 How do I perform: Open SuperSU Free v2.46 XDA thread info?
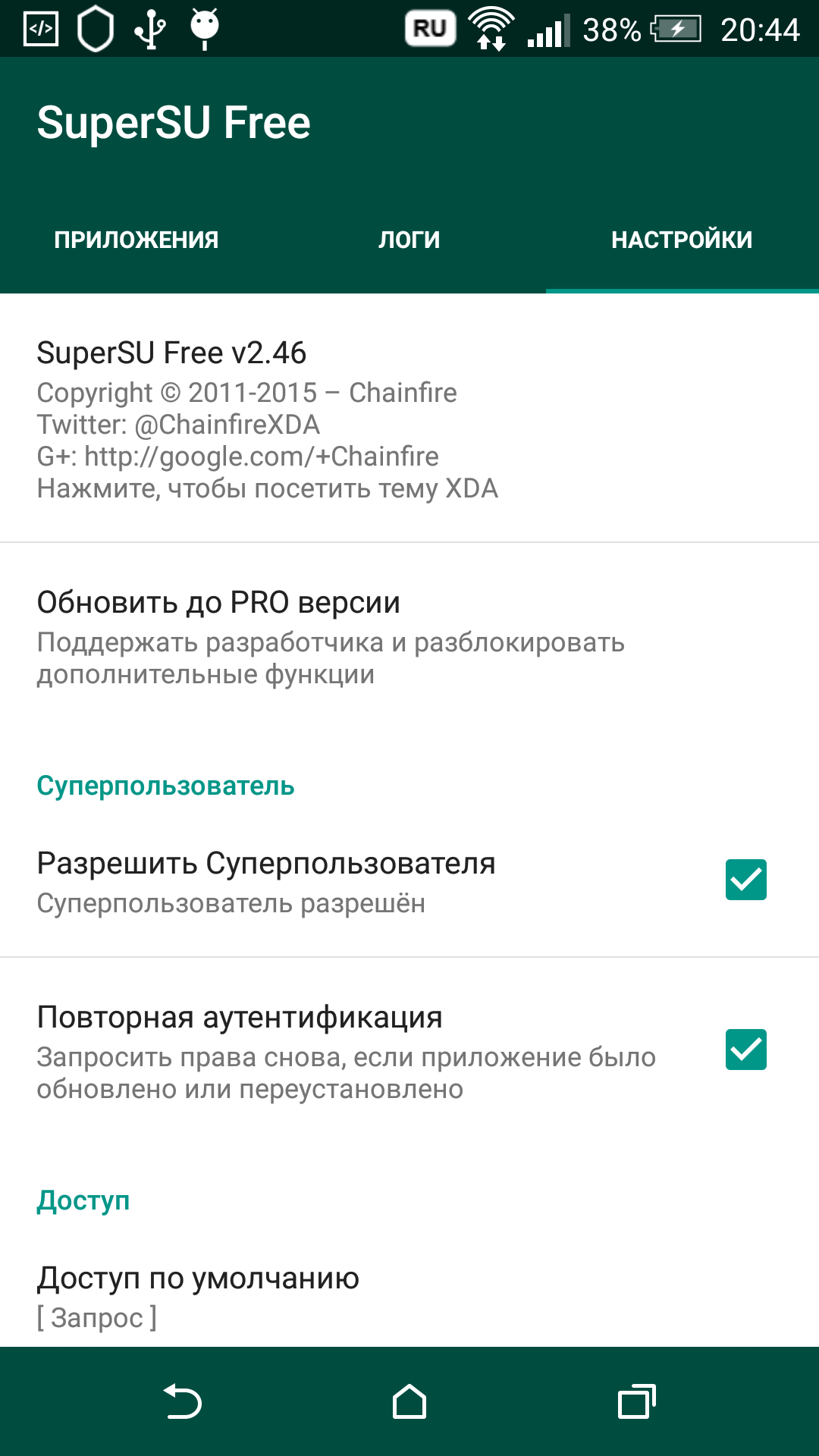point(267,419)
